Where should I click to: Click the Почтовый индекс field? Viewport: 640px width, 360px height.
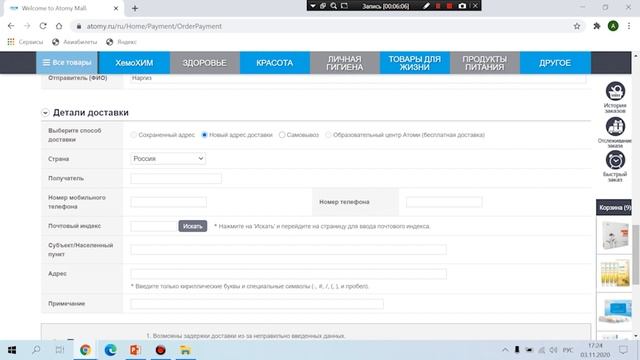[x=154, y=226]
